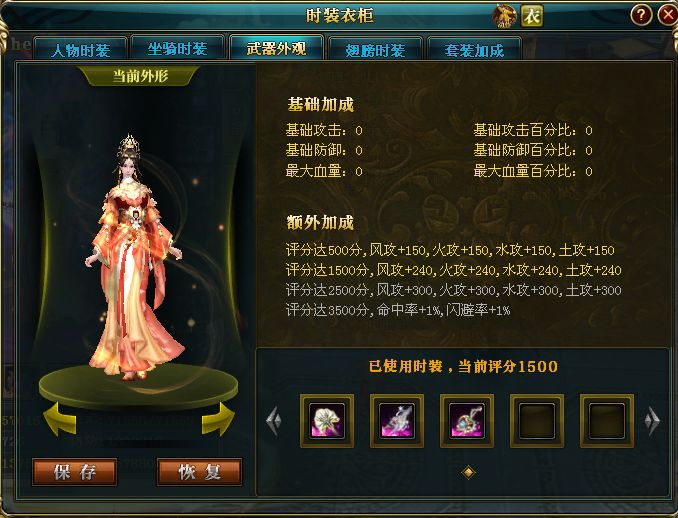Show previous weapon list page

tap(274, 420)
